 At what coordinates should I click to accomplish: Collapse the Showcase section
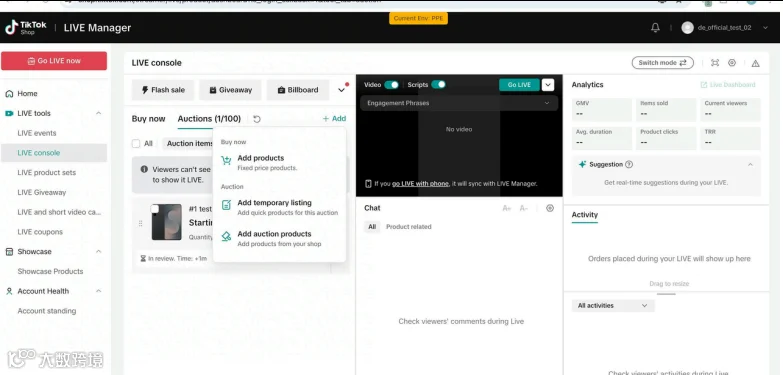click(x=98, y=252)
